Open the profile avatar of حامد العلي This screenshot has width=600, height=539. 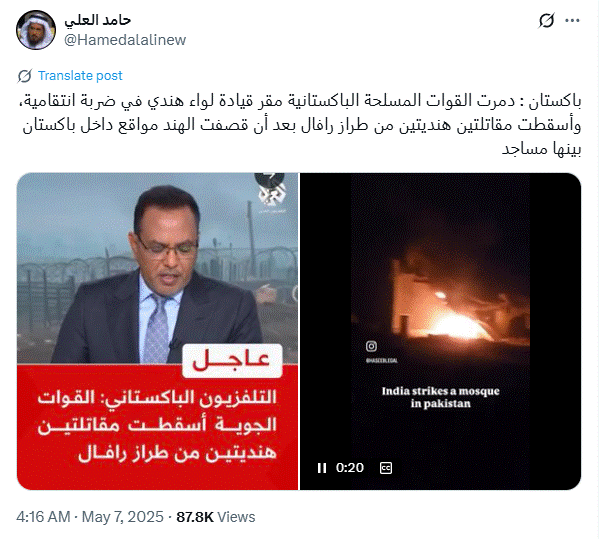pyautogui.click(x=36, y=30)
